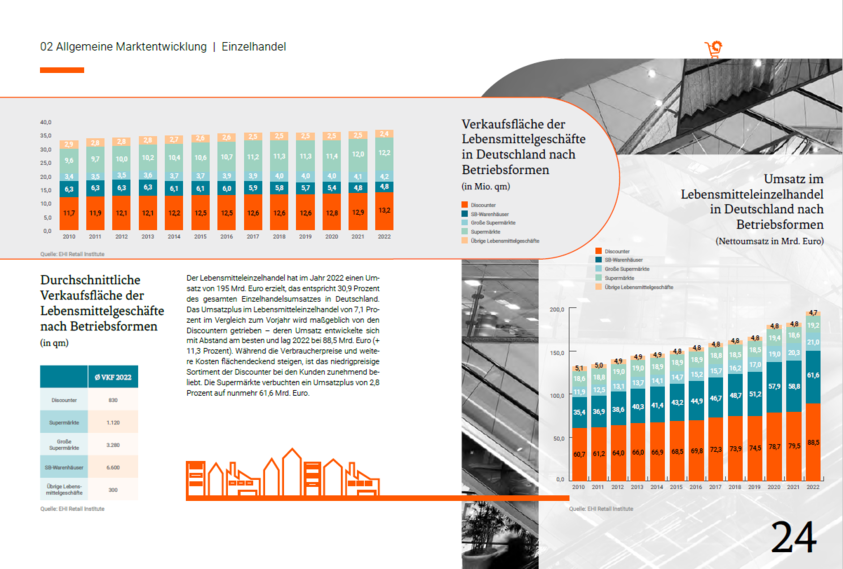843x569 pixels.
Task: Click Supermärkte swatch in Verkaufsfläche chart legend
Action: (x=465, y=231)
